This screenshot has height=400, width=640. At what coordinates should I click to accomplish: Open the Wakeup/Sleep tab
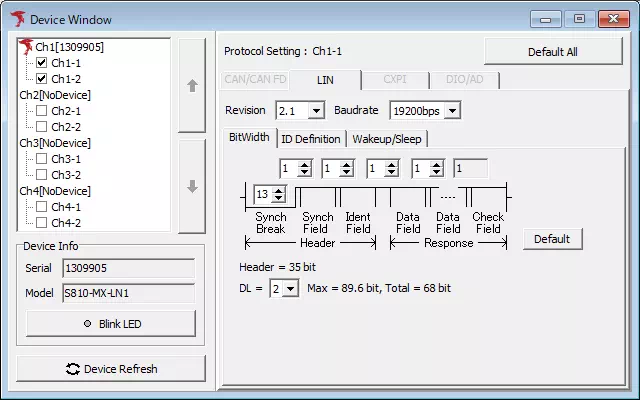point(388,139)
